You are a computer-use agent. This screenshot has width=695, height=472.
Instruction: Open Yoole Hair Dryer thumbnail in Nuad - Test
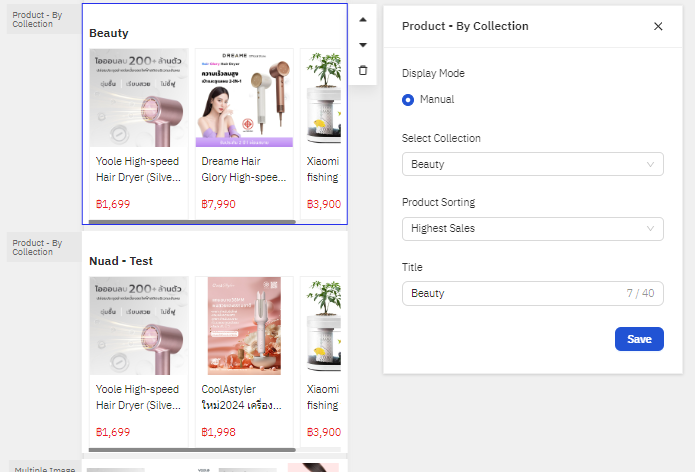coord(139,326)
